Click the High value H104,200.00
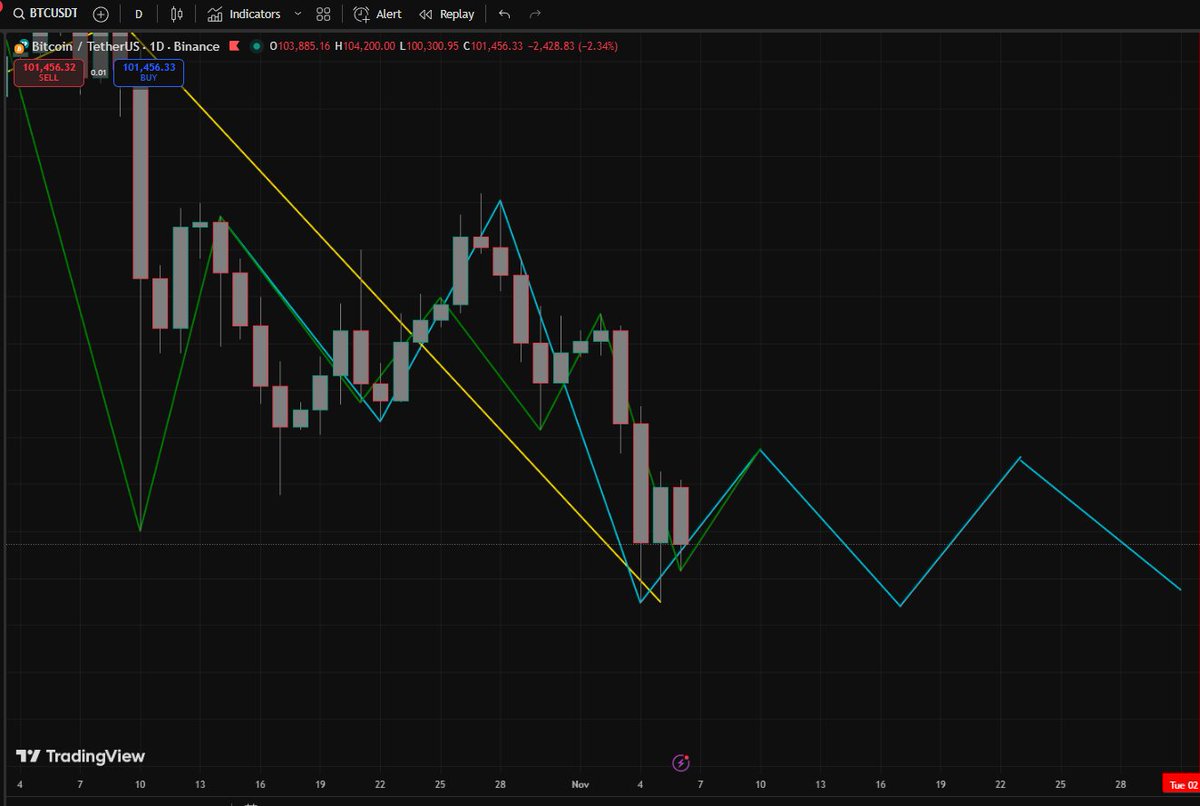This screenshot has height=806, width=1200. (367, 46)
